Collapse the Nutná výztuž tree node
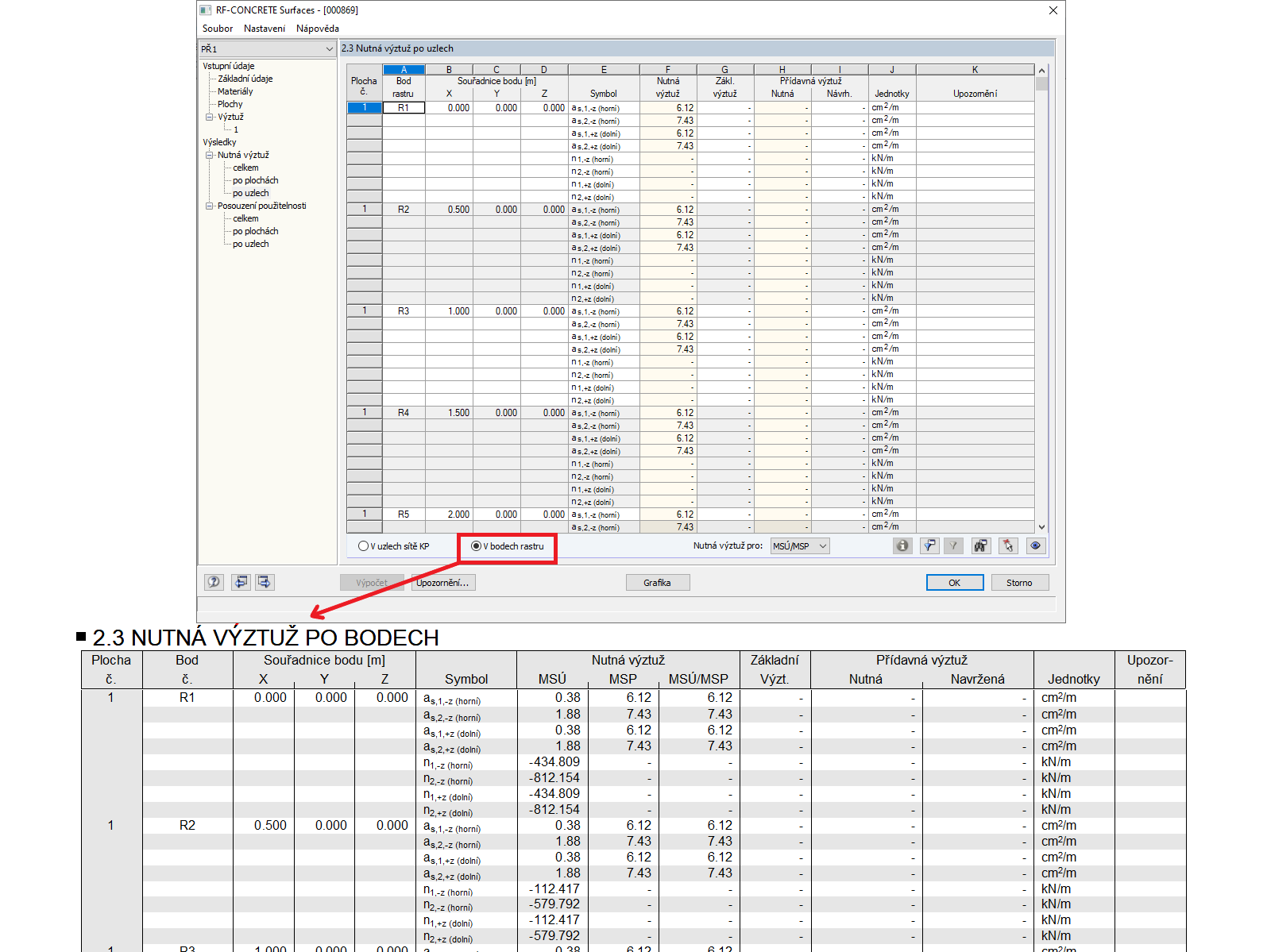The width and height of the screenshot is (1271, 952). pos(210,155)
